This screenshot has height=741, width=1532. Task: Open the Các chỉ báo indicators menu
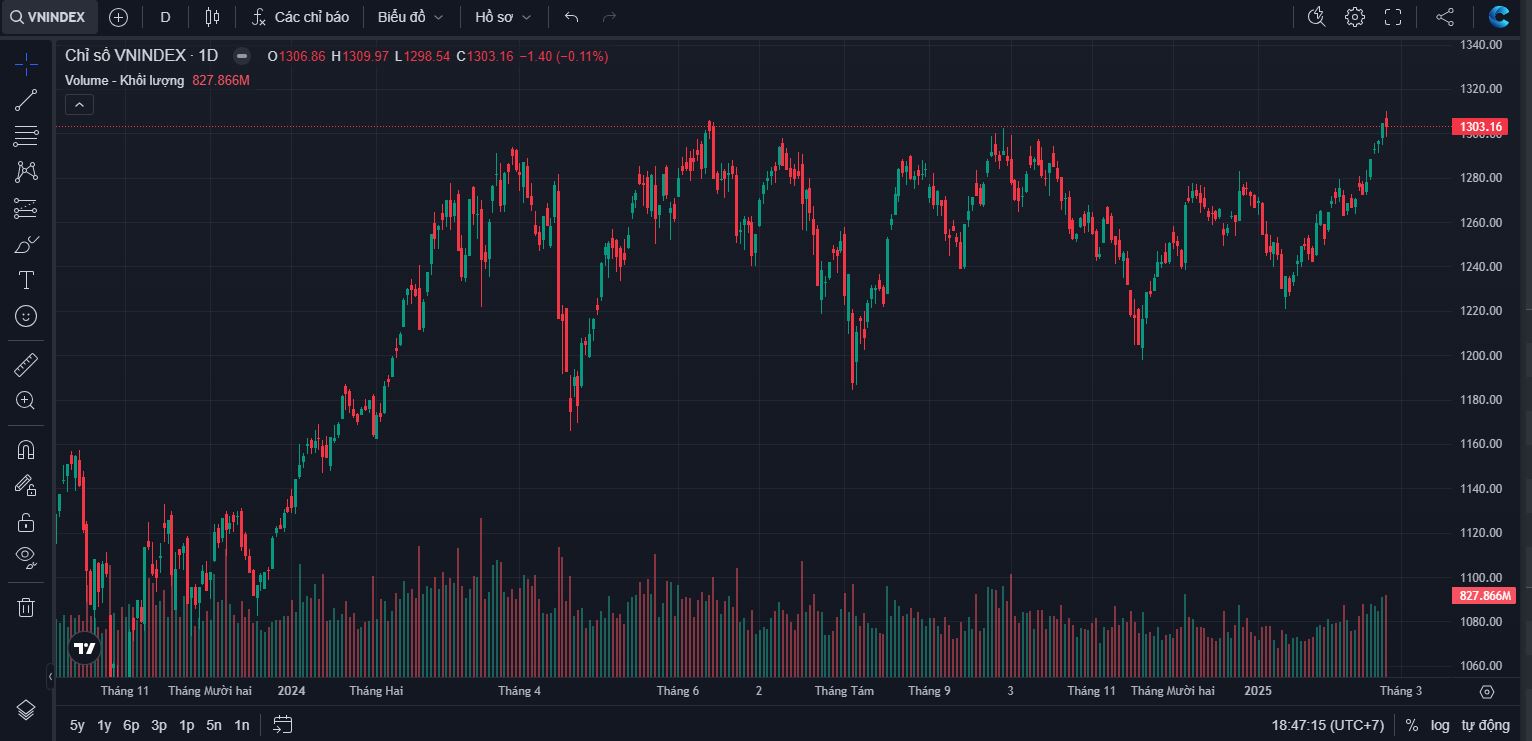300,17
